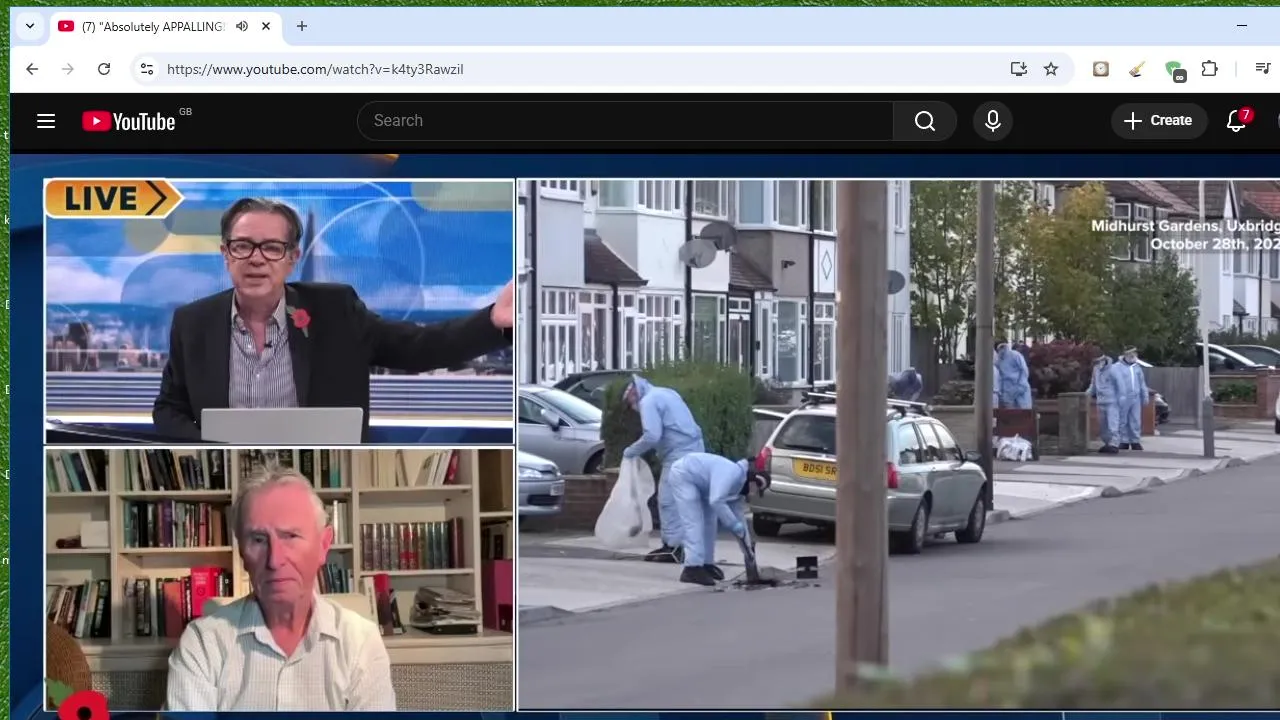Go forward in browser history
1280x720 pixels.
point(68,69)
